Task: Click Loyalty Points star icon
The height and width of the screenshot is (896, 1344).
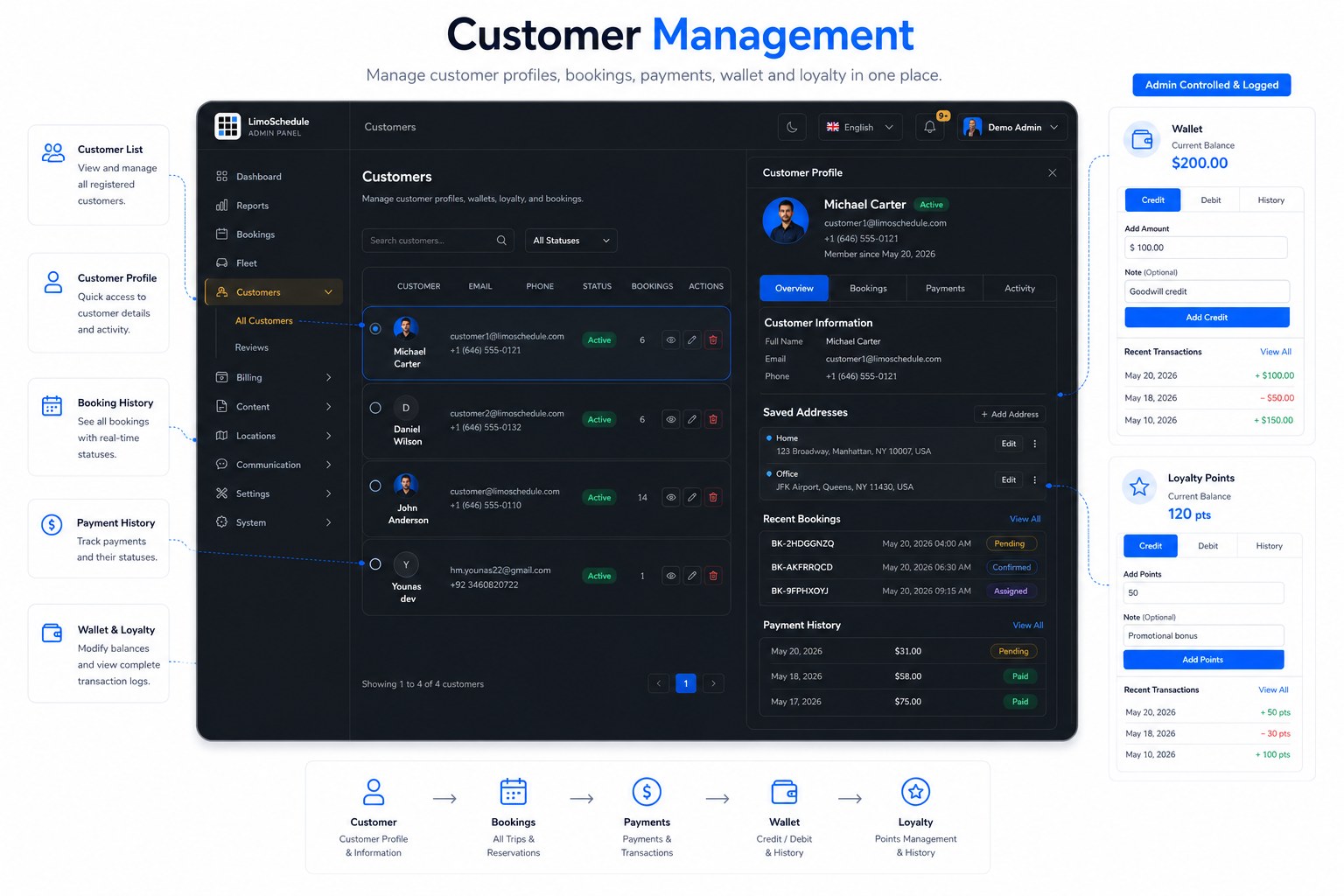Action: [1139, 486]
